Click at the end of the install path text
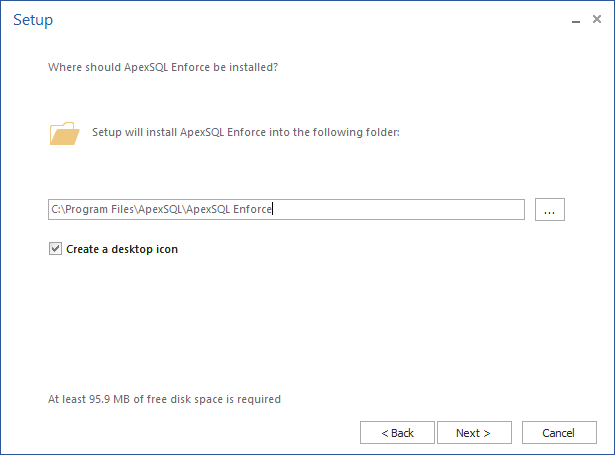615x455 pixels. tap(272, 209)
